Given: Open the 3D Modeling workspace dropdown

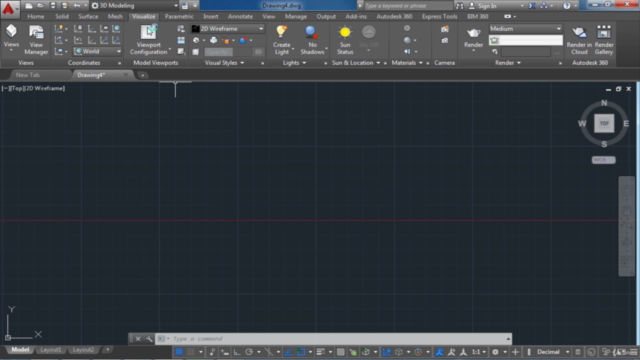Looking at the screenshot, I should 135,6.
